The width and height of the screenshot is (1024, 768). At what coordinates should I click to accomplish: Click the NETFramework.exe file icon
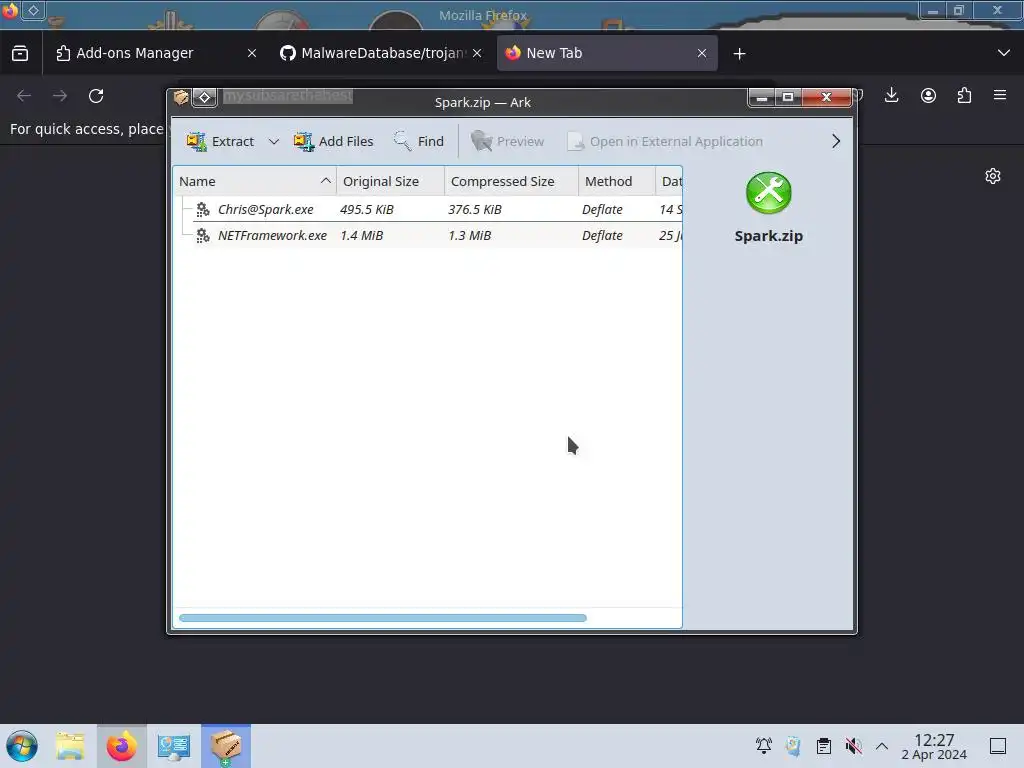coord(203,235)
